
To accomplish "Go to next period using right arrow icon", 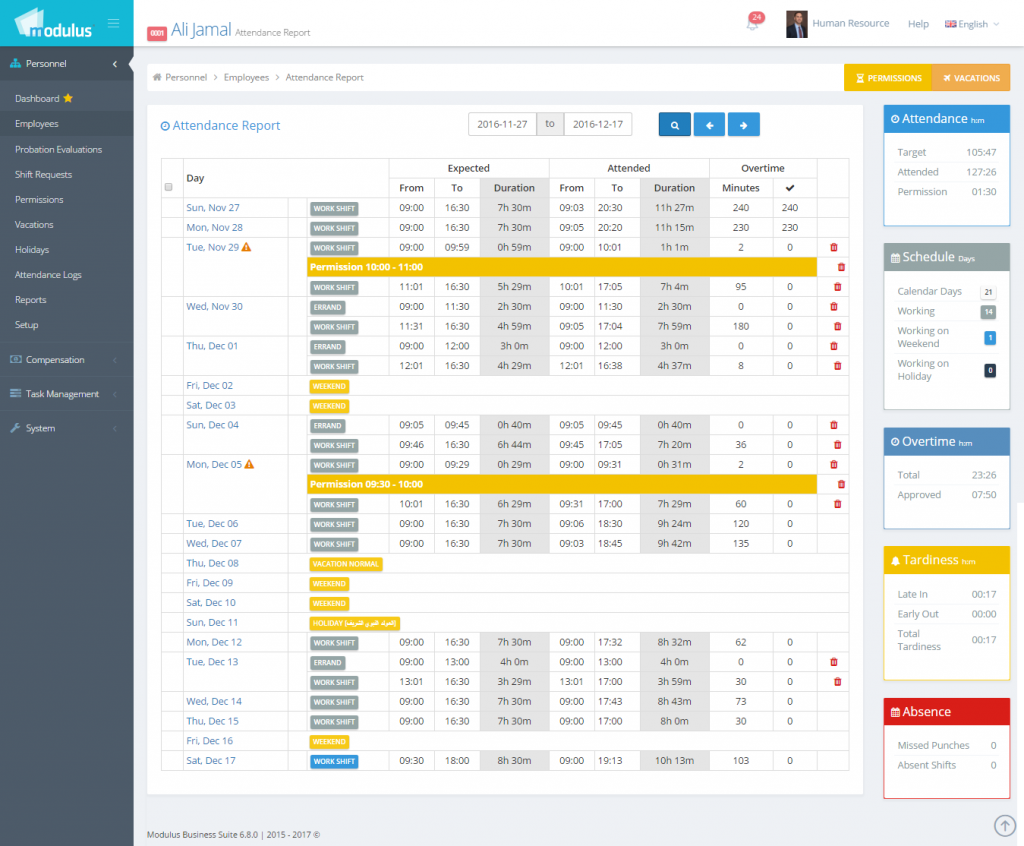I will [x=743, y=125].
